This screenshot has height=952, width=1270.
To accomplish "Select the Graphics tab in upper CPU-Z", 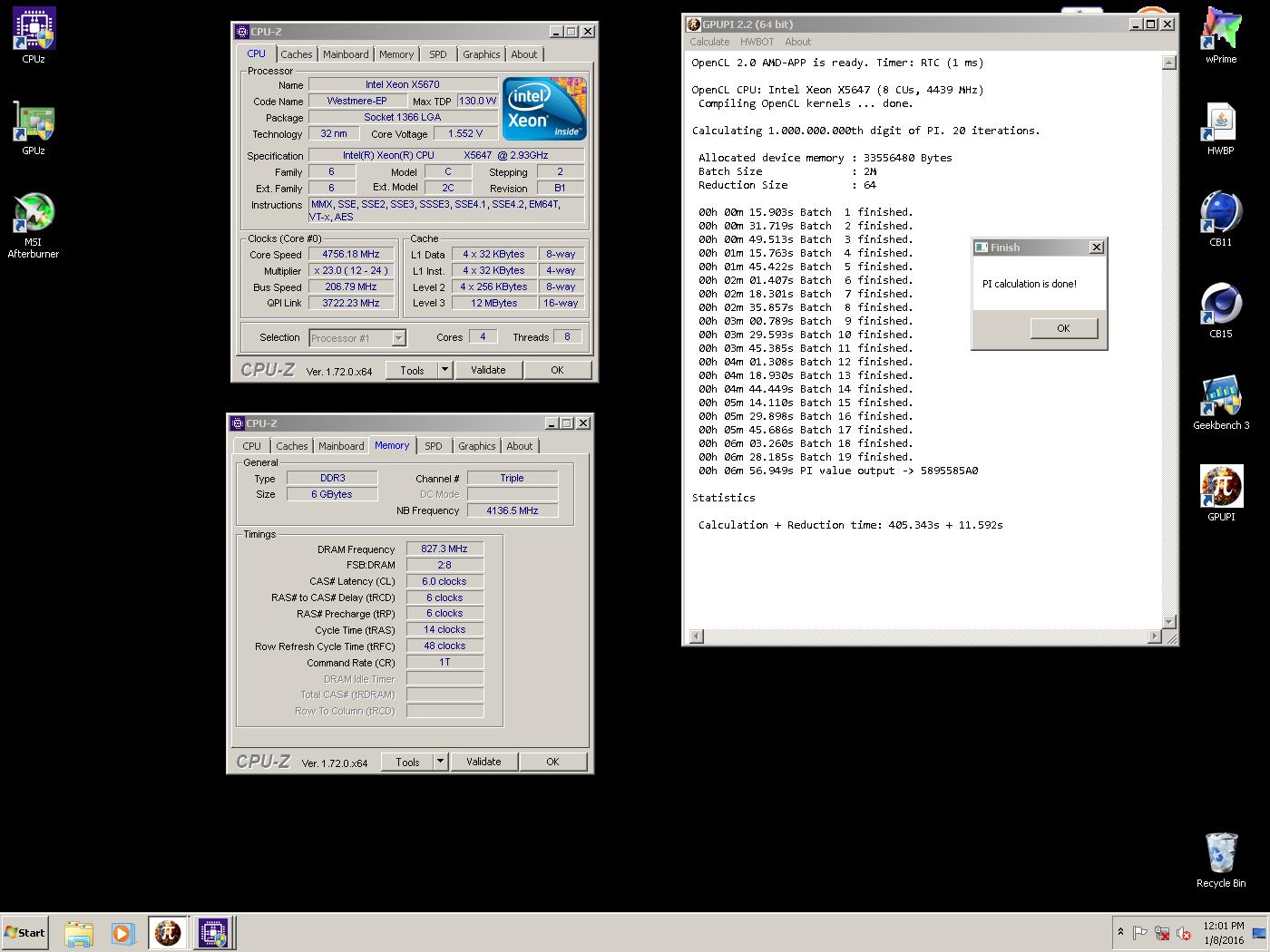I will coord(481,54).
